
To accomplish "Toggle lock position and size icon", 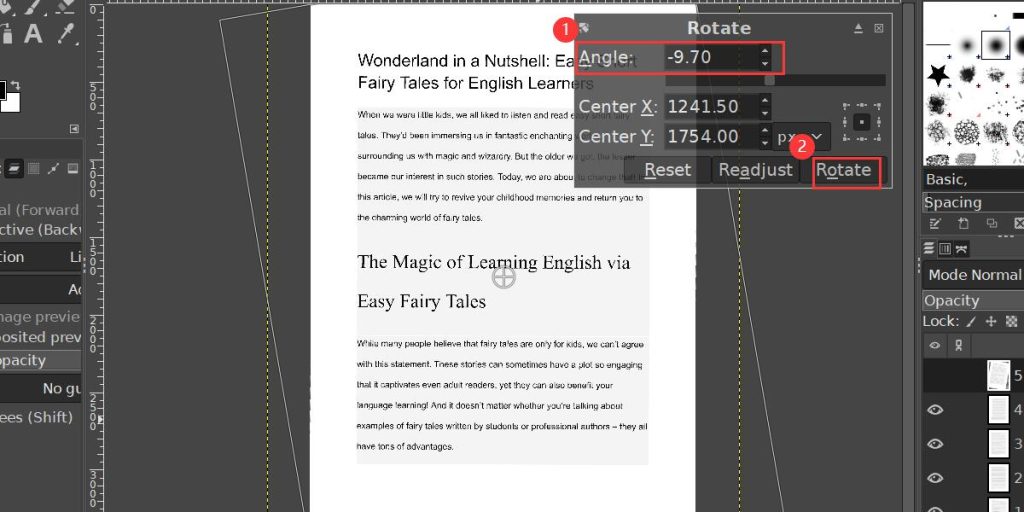I will pyautogui.click(x=991, y=321).
